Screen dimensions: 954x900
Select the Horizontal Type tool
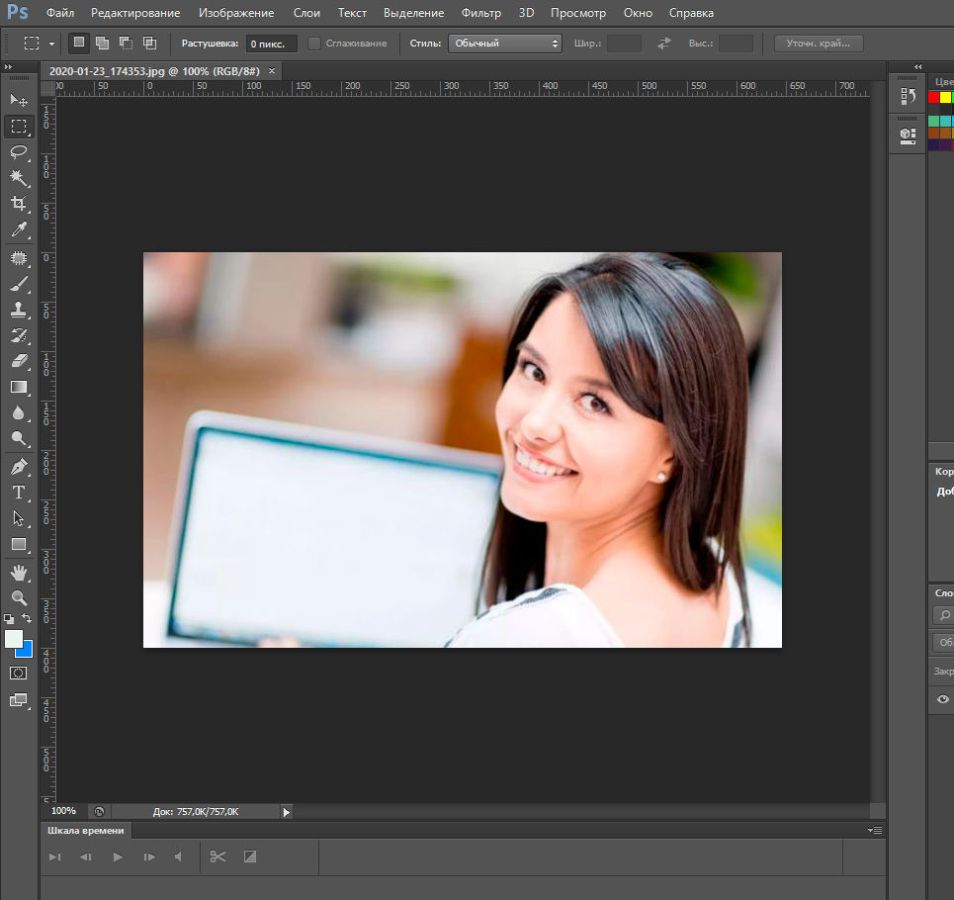[x=18, y=493]
